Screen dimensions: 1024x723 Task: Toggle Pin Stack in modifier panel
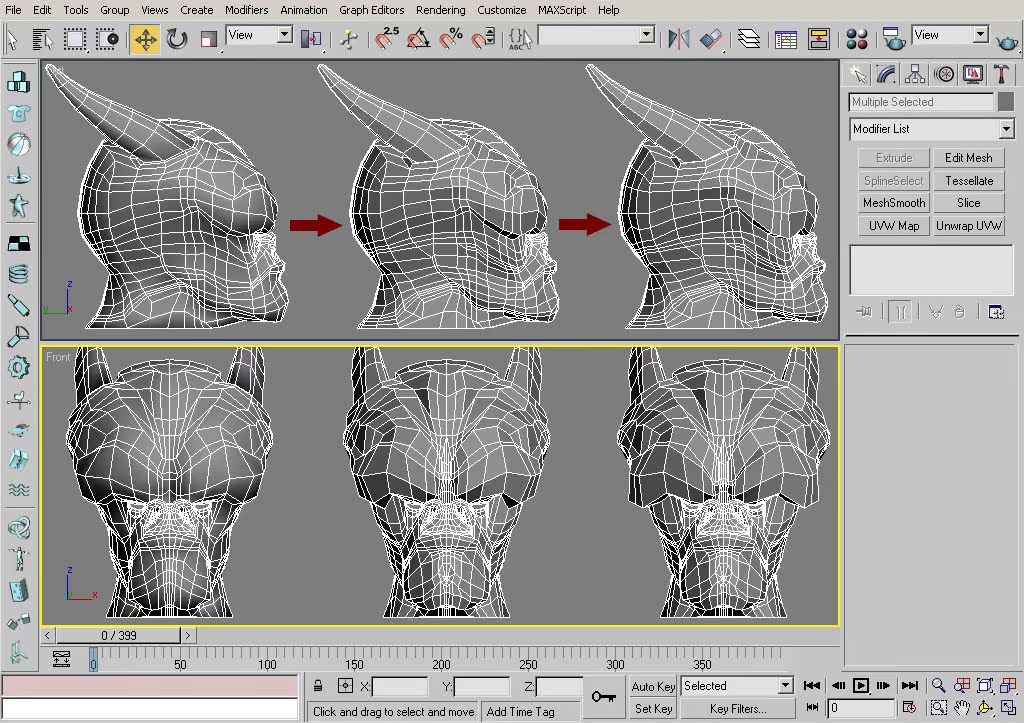864,312
